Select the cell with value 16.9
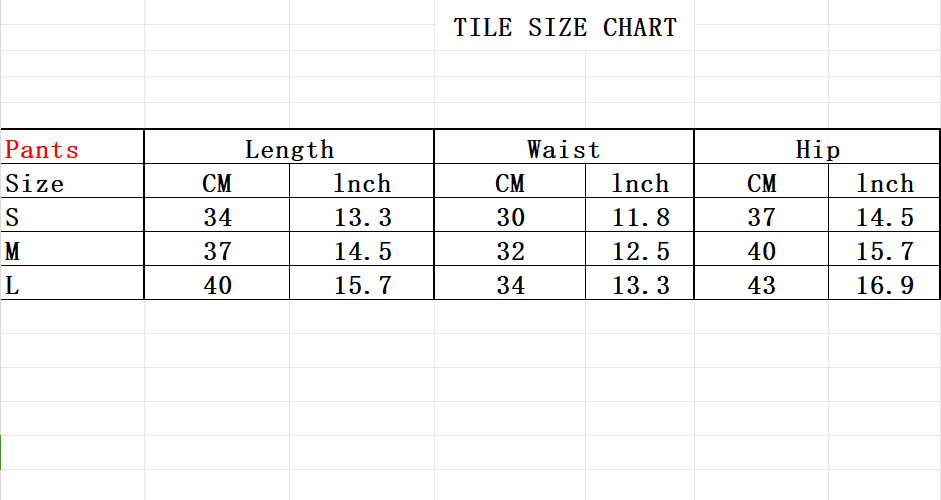 (x=884, y=283)
